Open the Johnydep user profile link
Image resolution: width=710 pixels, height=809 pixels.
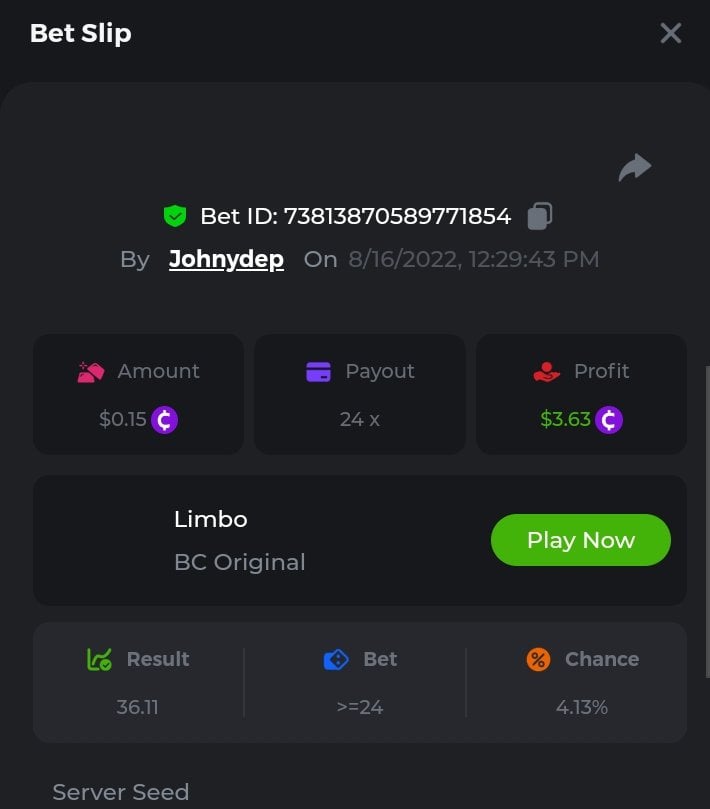point(226,259)
